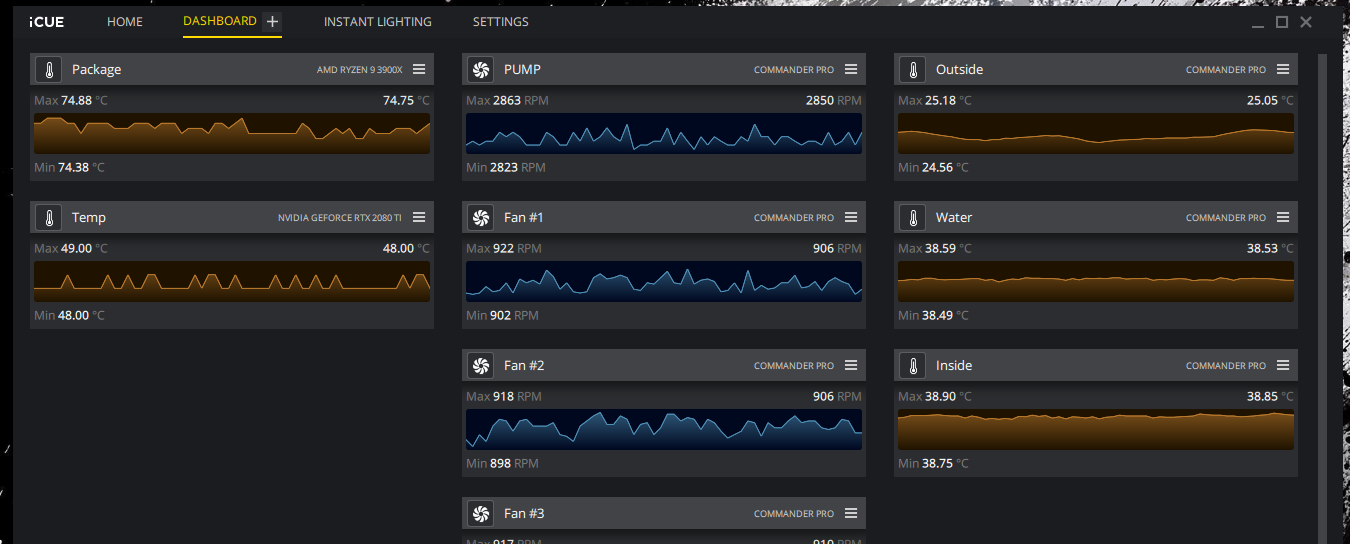1350x544 pixels.
Task: Switch to the SETTINGS tab
Action: [501, 21]
